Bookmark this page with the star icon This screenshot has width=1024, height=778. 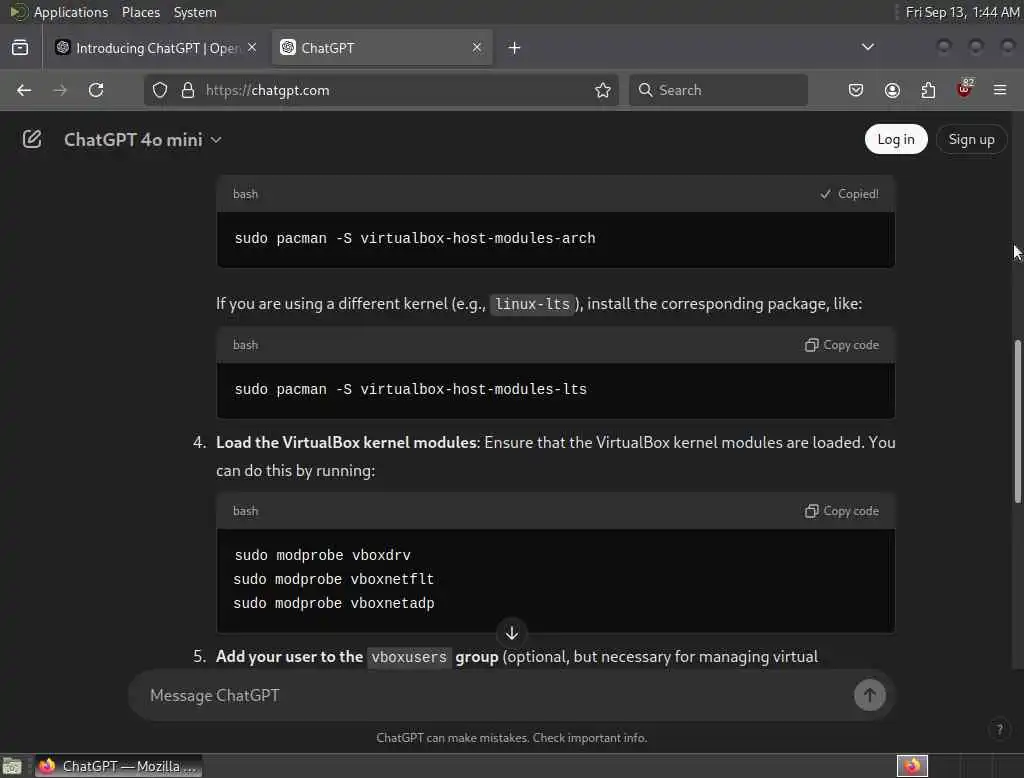click(x=603, y=90)
